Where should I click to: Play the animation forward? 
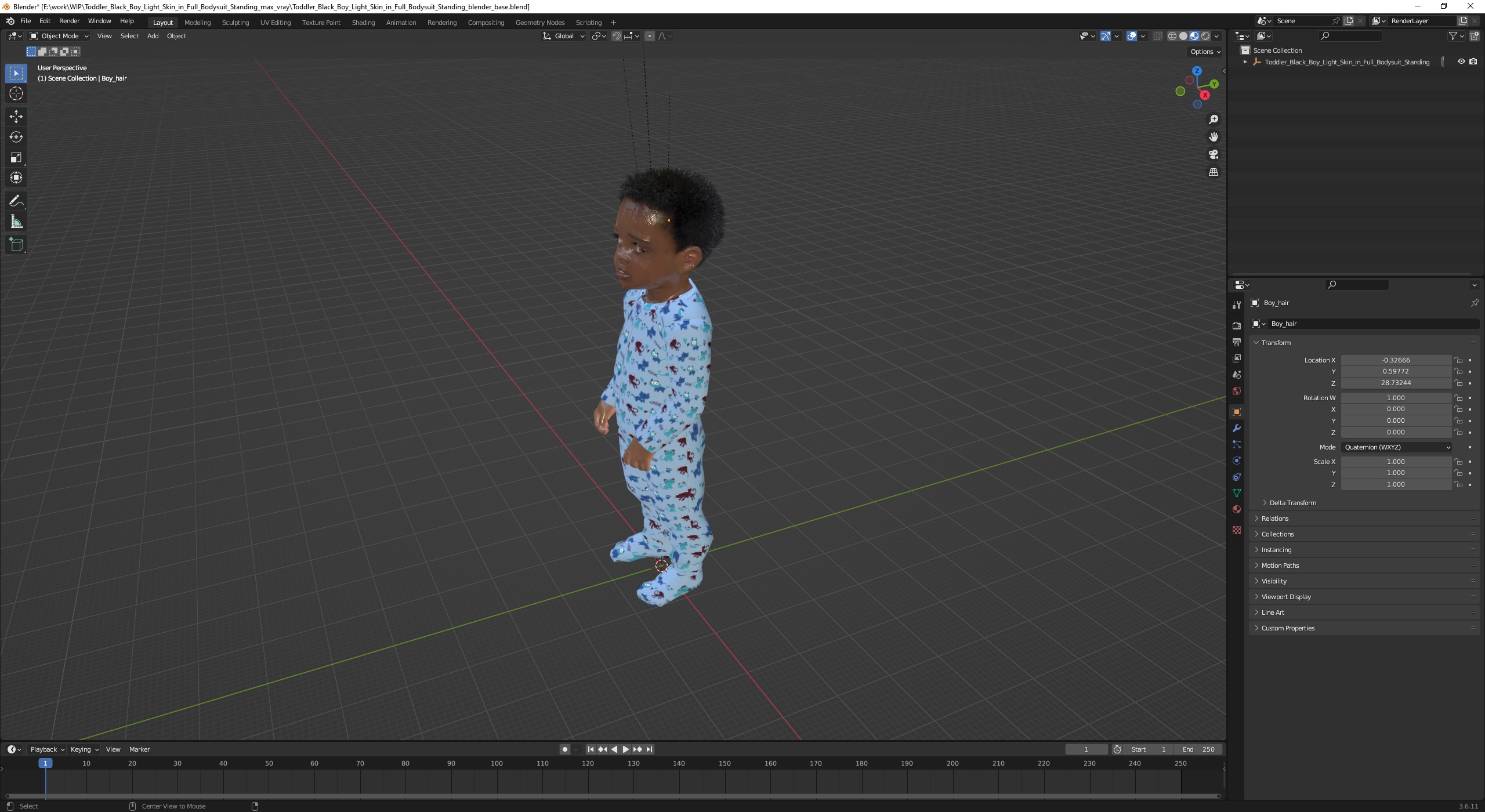pyautogui.click(x=625, y=749)
